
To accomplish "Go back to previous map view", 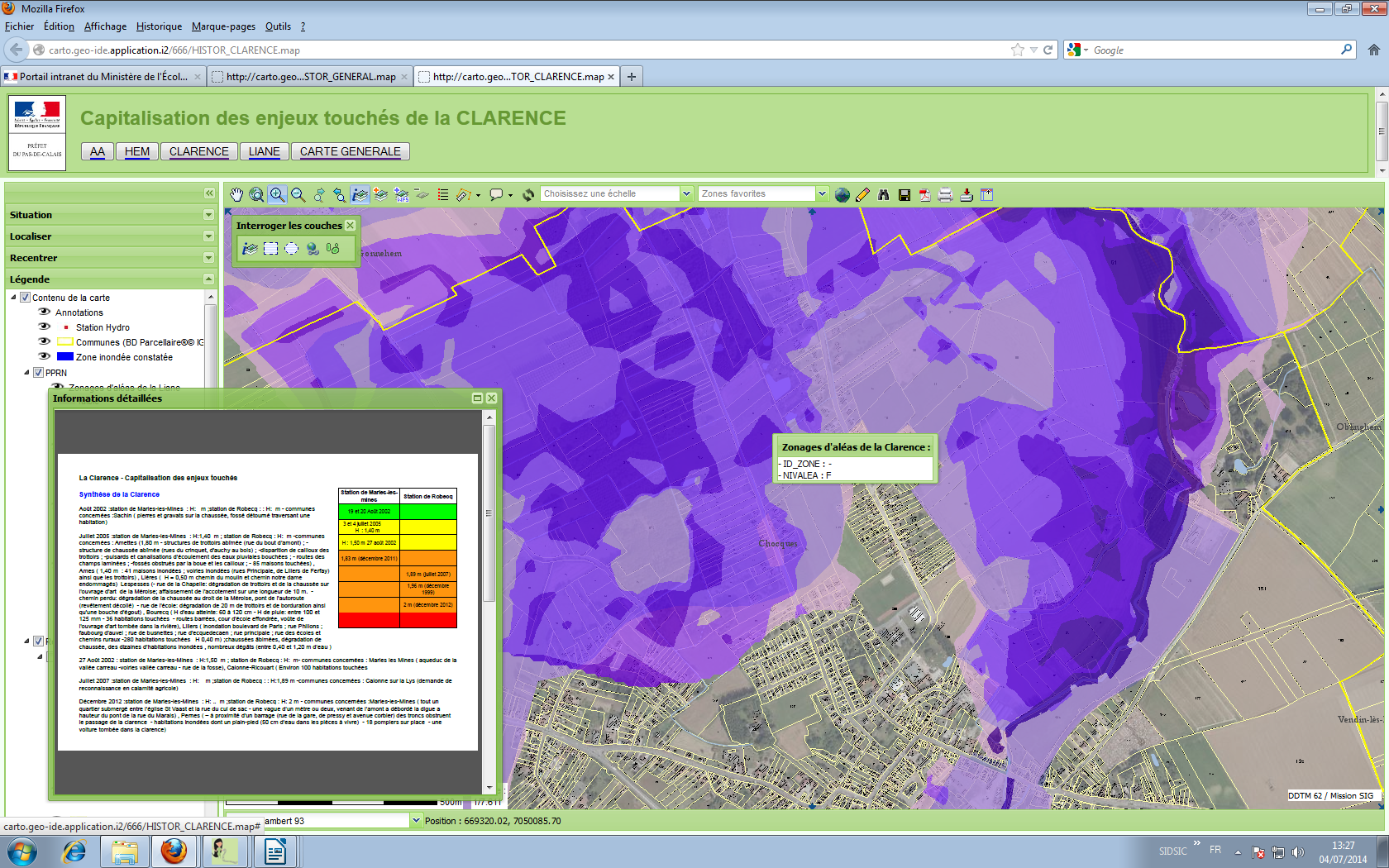I will 340,194.
